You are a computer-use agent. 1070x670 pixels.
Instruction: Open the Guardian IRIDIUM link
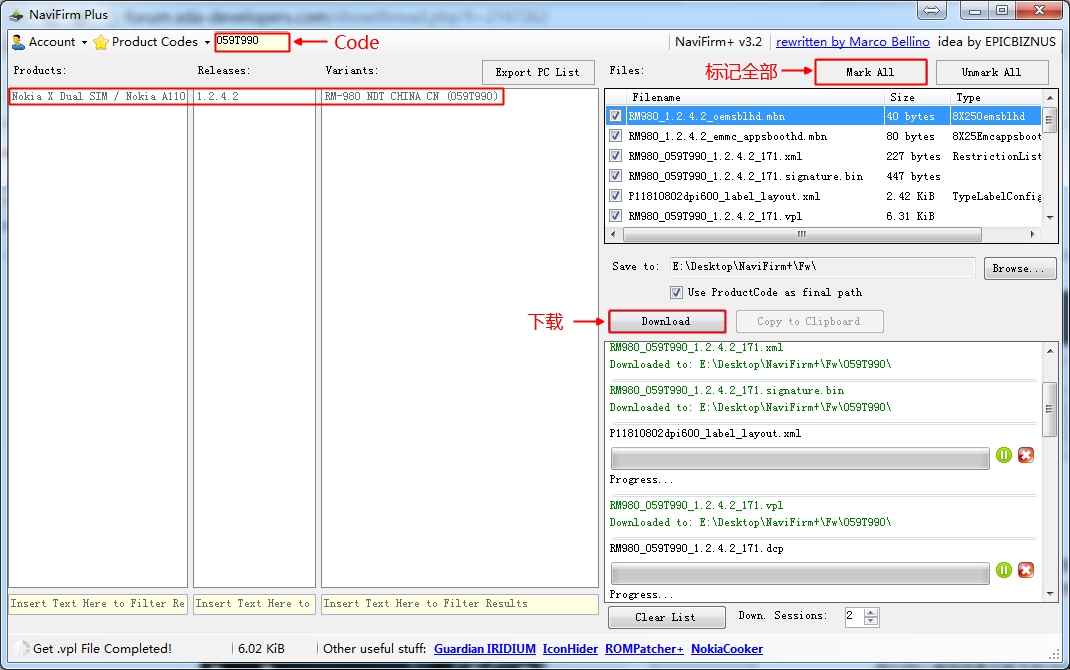(484, 649)
